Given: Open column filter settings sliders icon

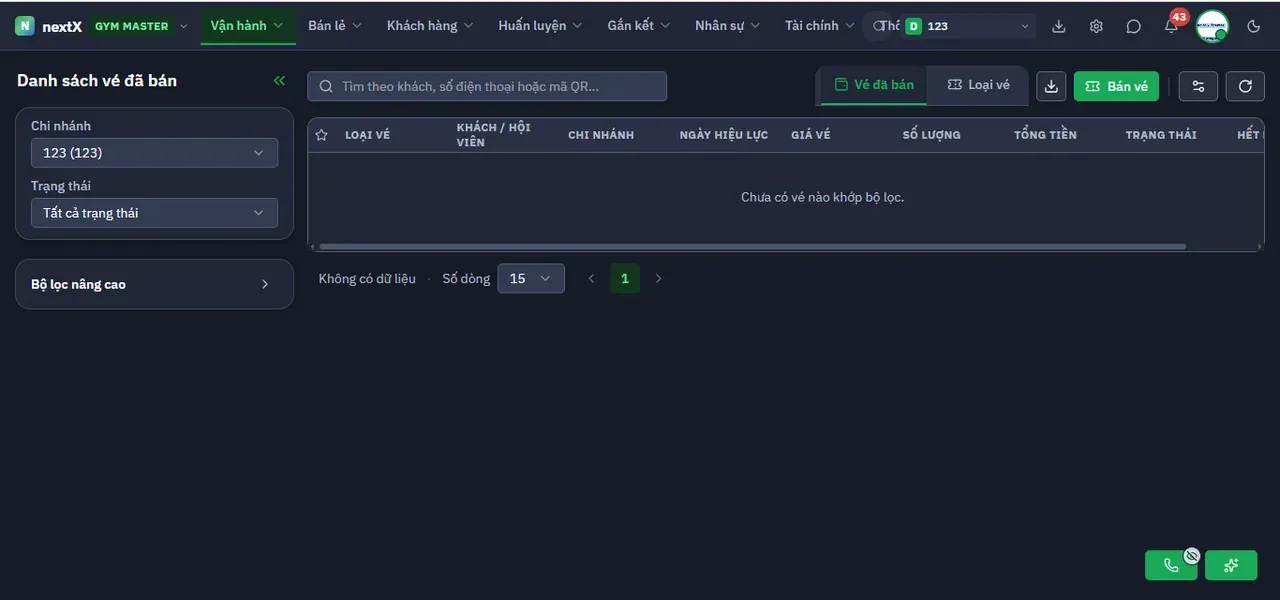Looking at the screenshot, I should tap(1198, 86).
